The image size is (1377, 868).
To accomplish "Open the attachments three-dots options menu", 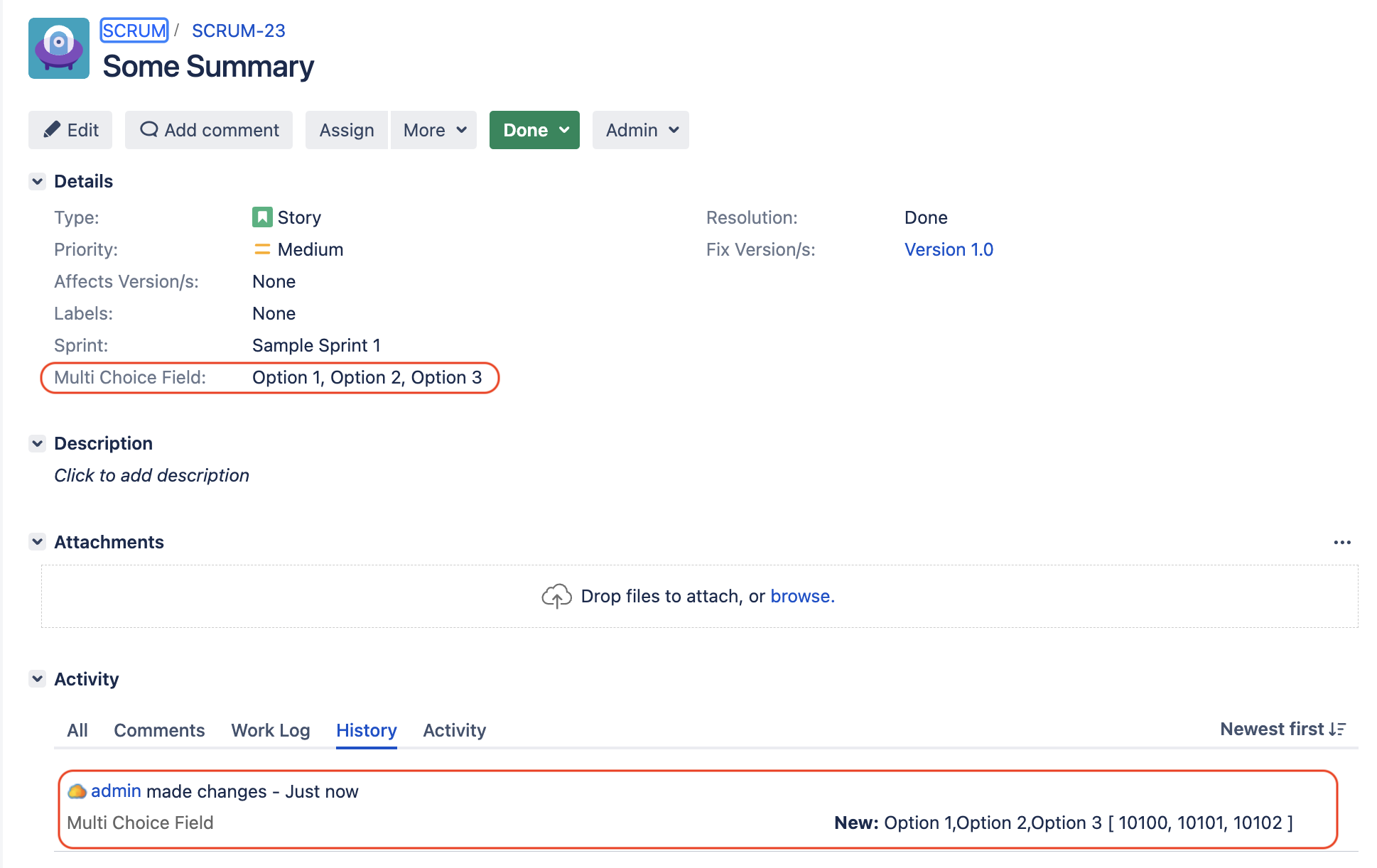I will tap(1341, 543).
